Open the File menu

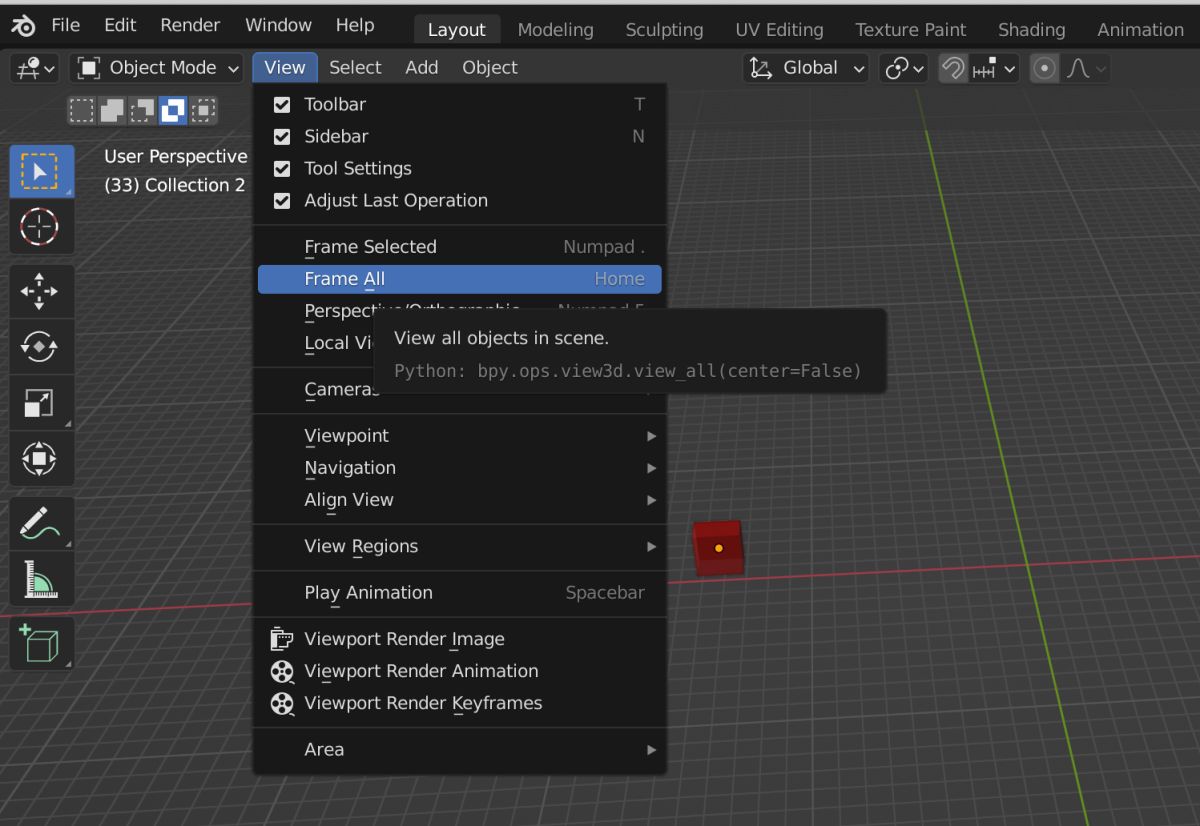66,25
